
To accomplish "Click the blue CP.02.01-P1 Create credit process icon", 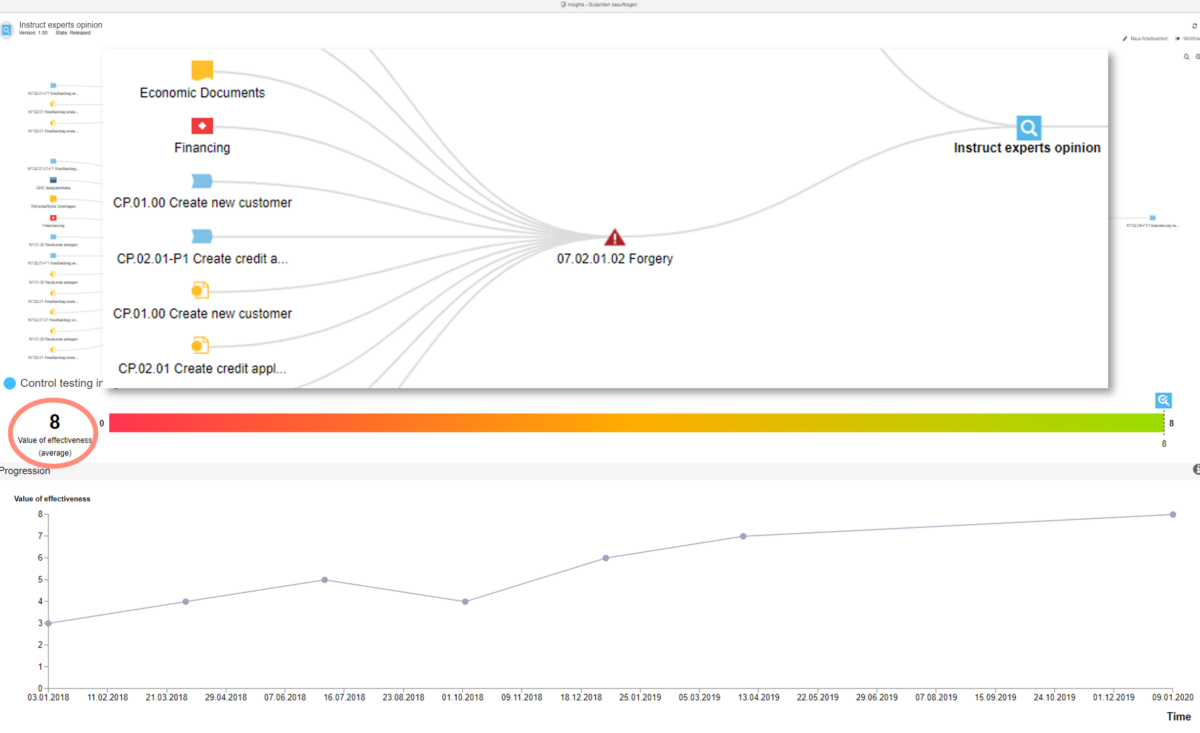I will pos(202,236).
